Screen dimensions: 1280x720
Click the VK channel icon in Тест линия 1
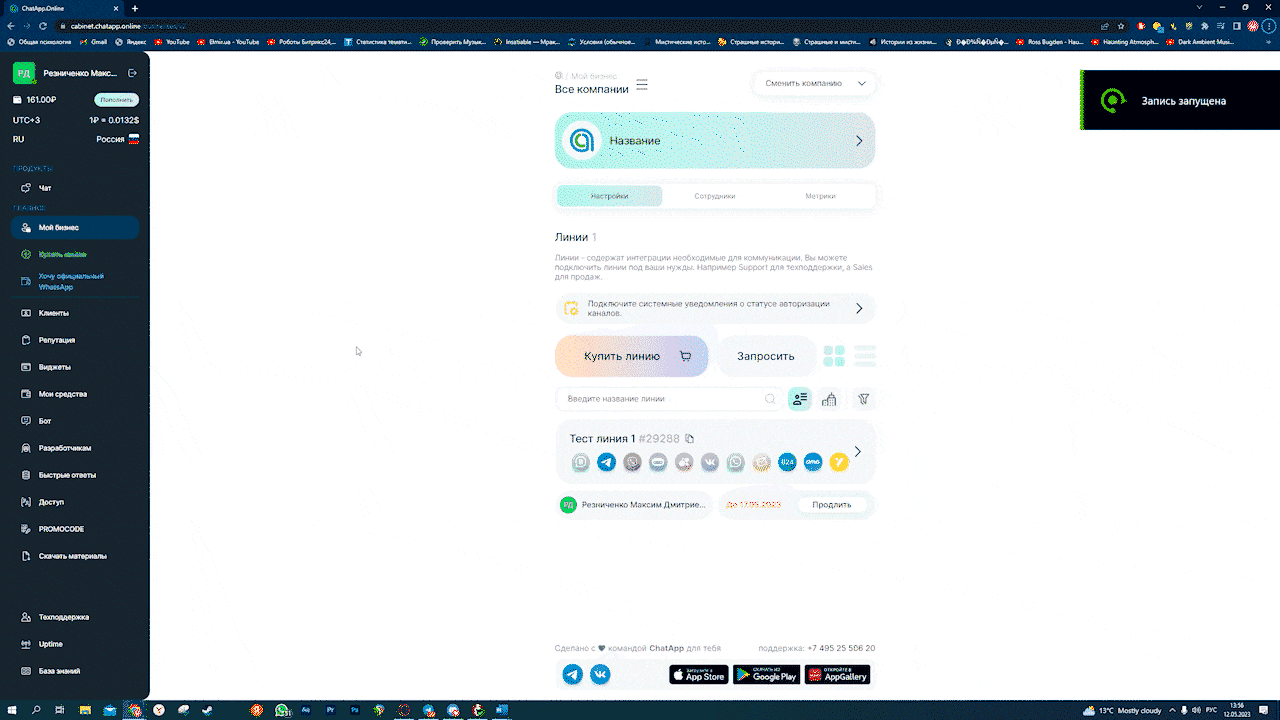pos(710,462)
